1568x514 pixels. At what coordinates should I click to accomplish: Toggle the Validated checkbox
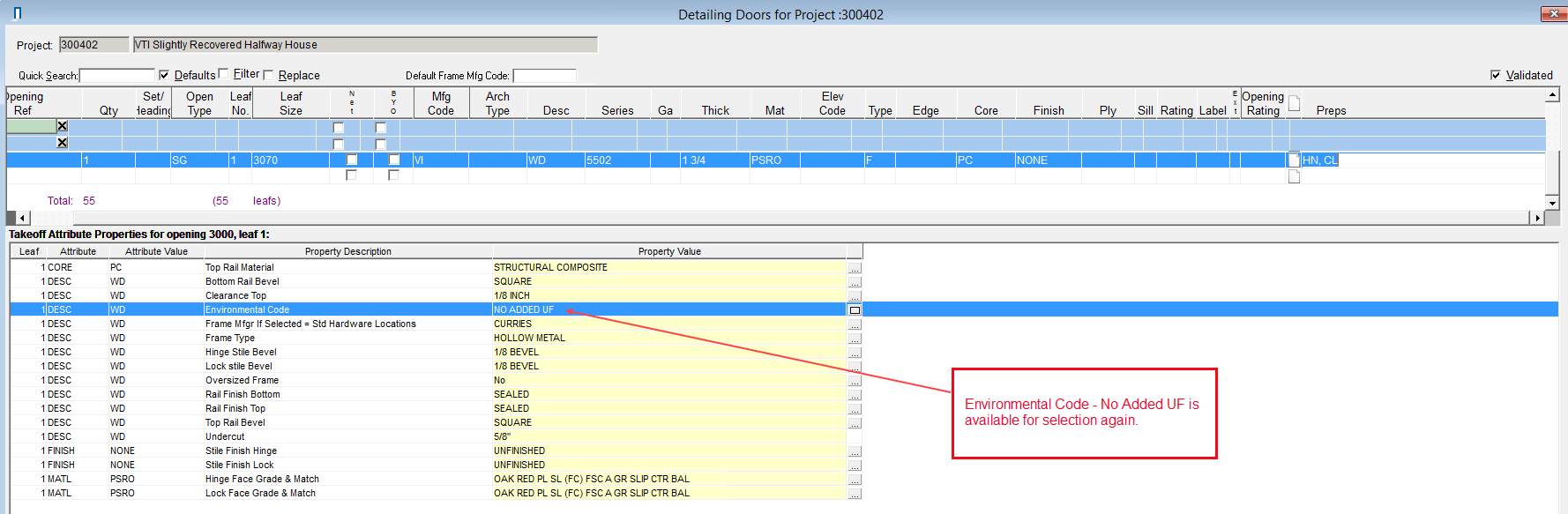[1496, 75]
